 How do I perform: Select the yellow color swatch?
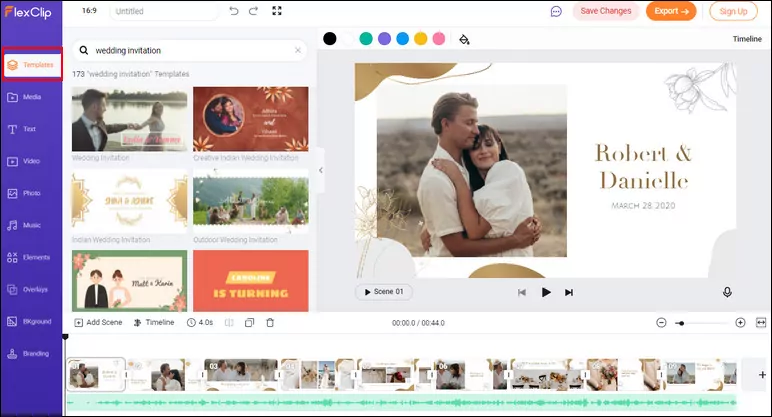tap(420, 38)
